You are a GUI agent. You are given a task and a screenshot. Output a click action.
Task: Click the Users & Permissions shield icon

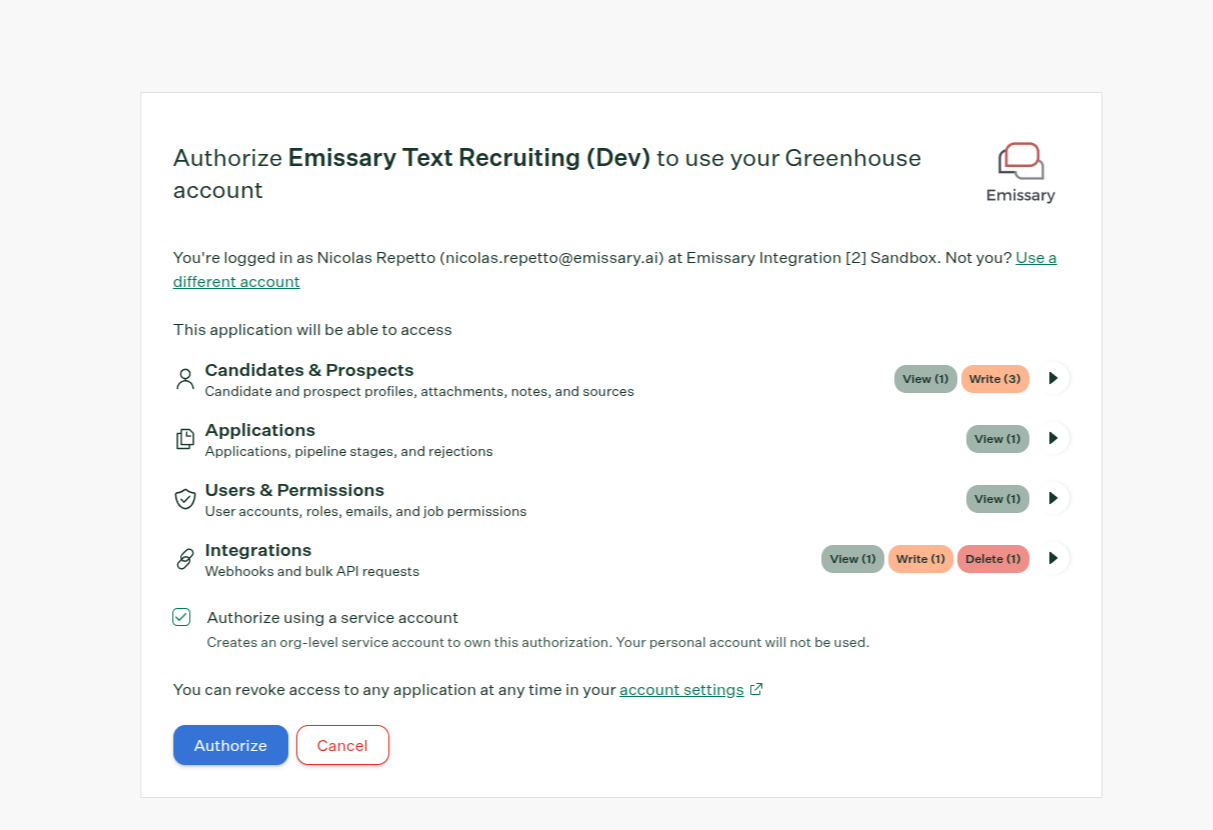pyautogui.click(x=185, y=499)
